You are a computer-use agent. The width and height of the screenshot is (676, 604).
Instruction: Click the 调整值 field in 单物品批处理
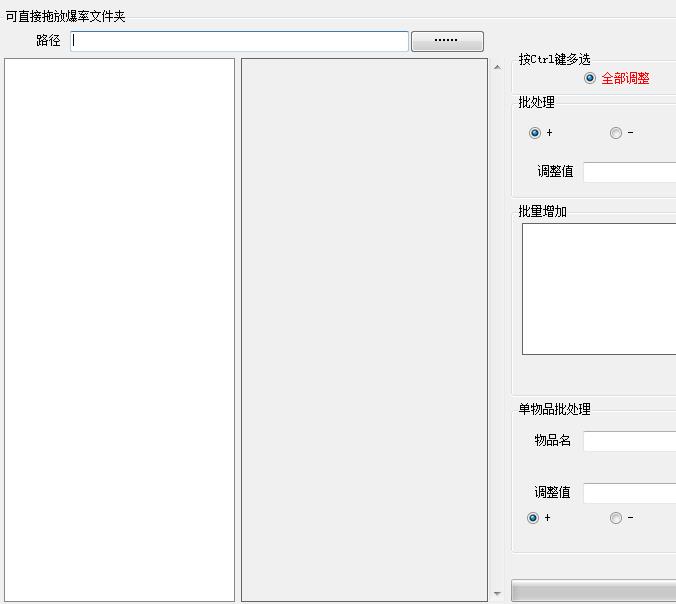click(x=629, y=493)
